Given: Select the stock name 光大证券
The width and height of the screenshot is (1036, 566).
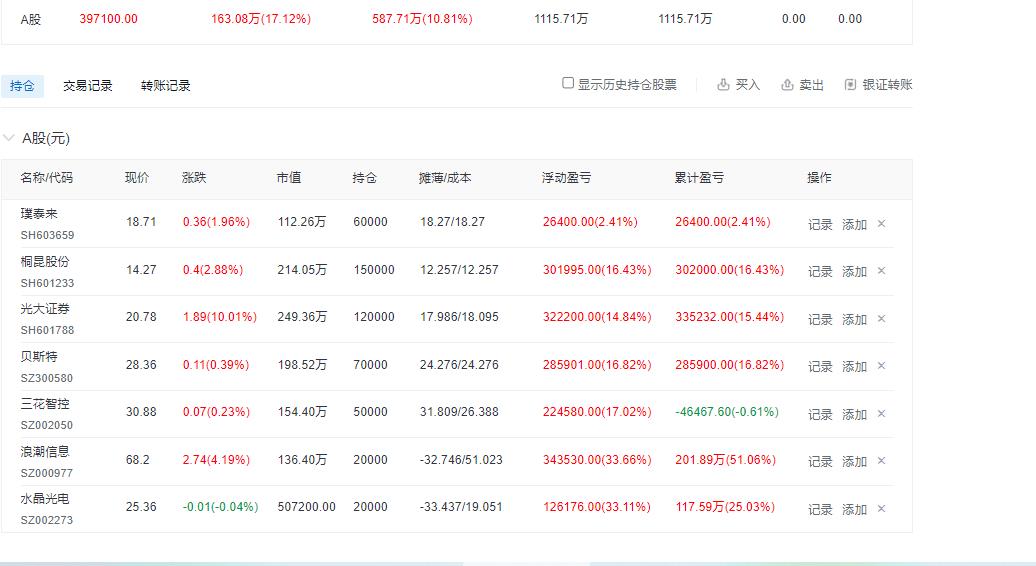Looking at the screenshot, I should point(45,308).
